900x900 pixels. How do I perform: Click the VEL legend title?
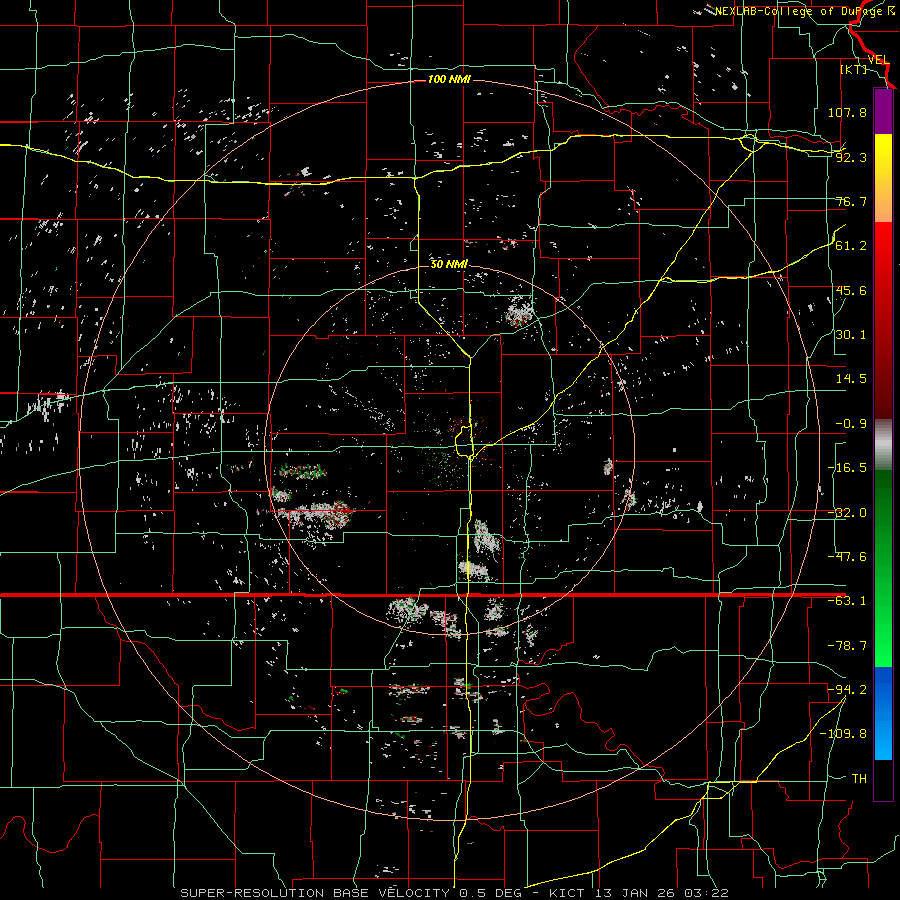[x=878, y=60]
